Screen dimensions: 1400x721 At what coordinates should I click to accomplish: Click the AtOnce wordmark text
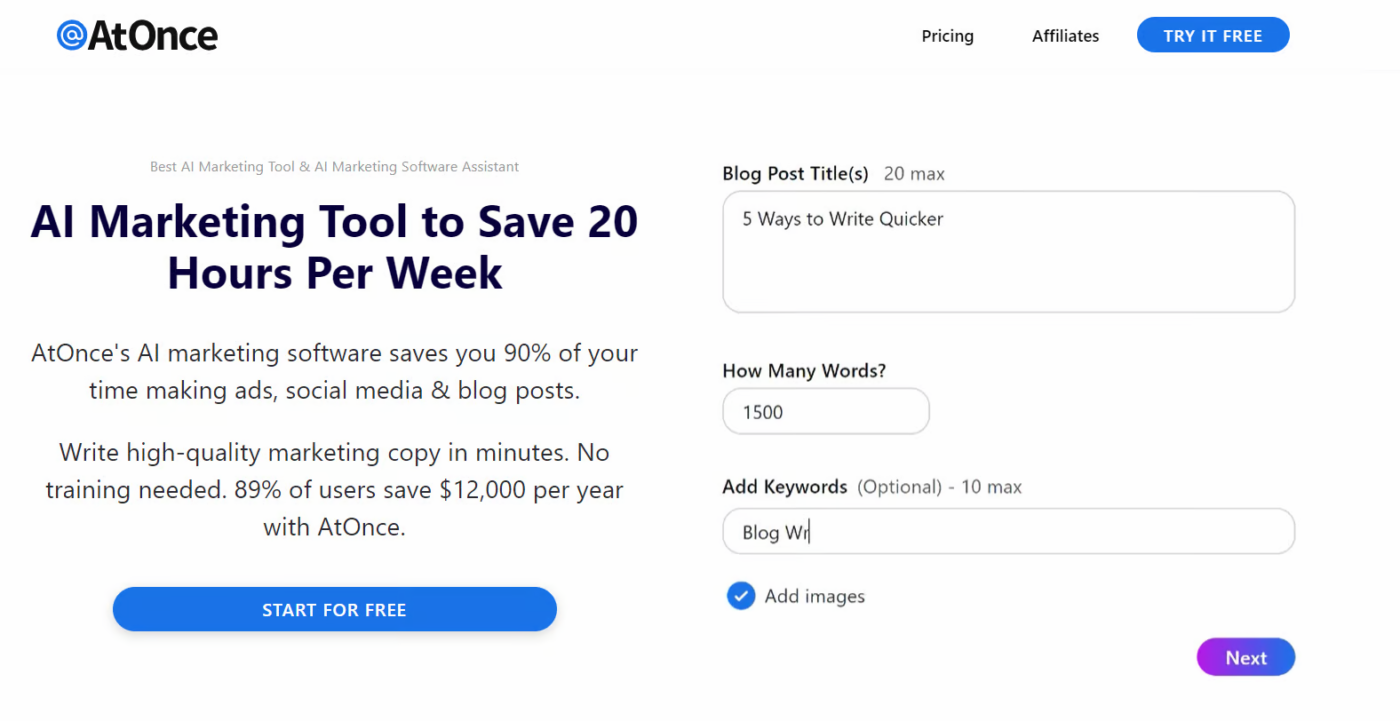tap(152, 36)
